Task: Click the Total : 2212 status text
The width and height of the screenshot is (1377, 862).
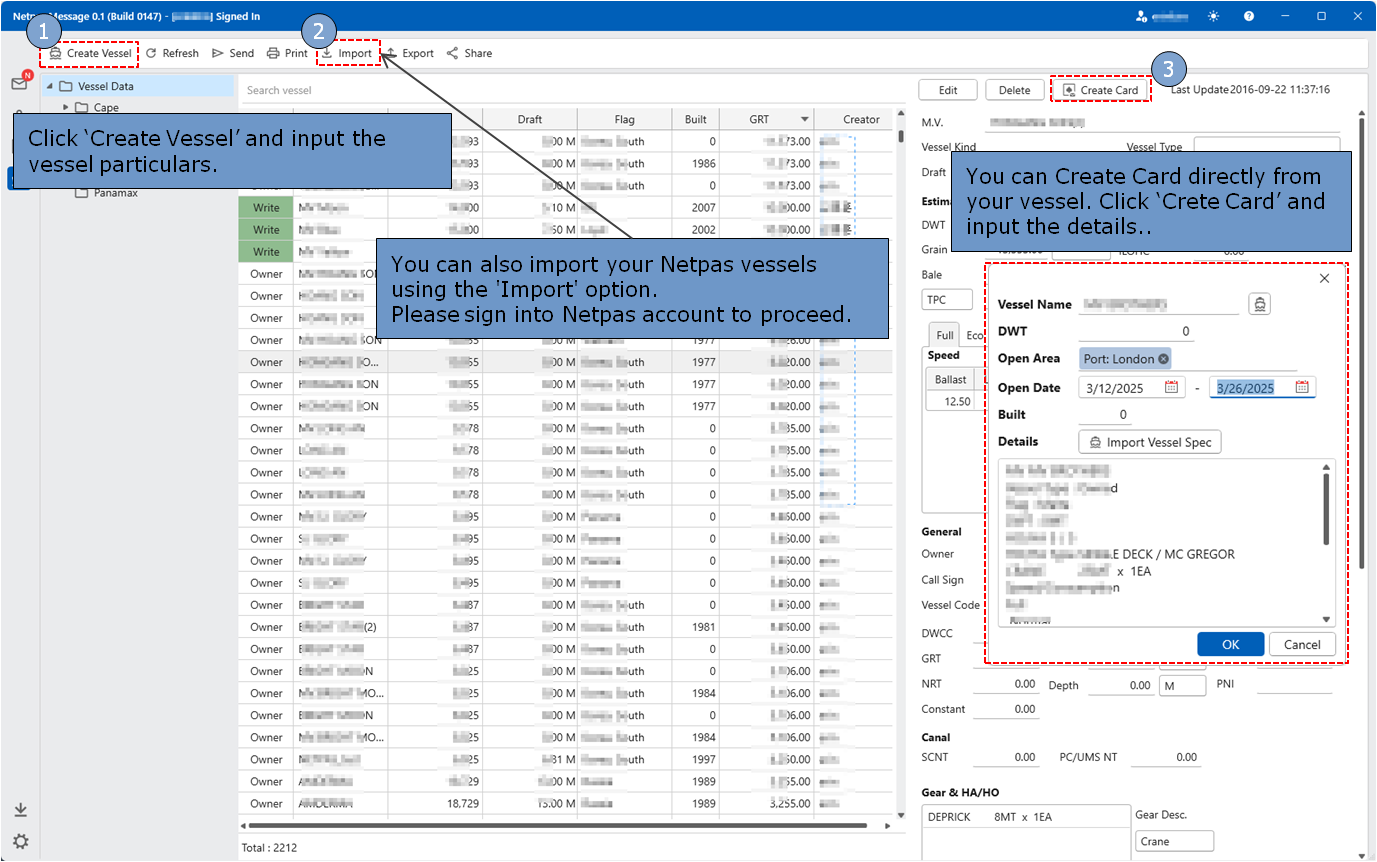Action: coord(269,847)
